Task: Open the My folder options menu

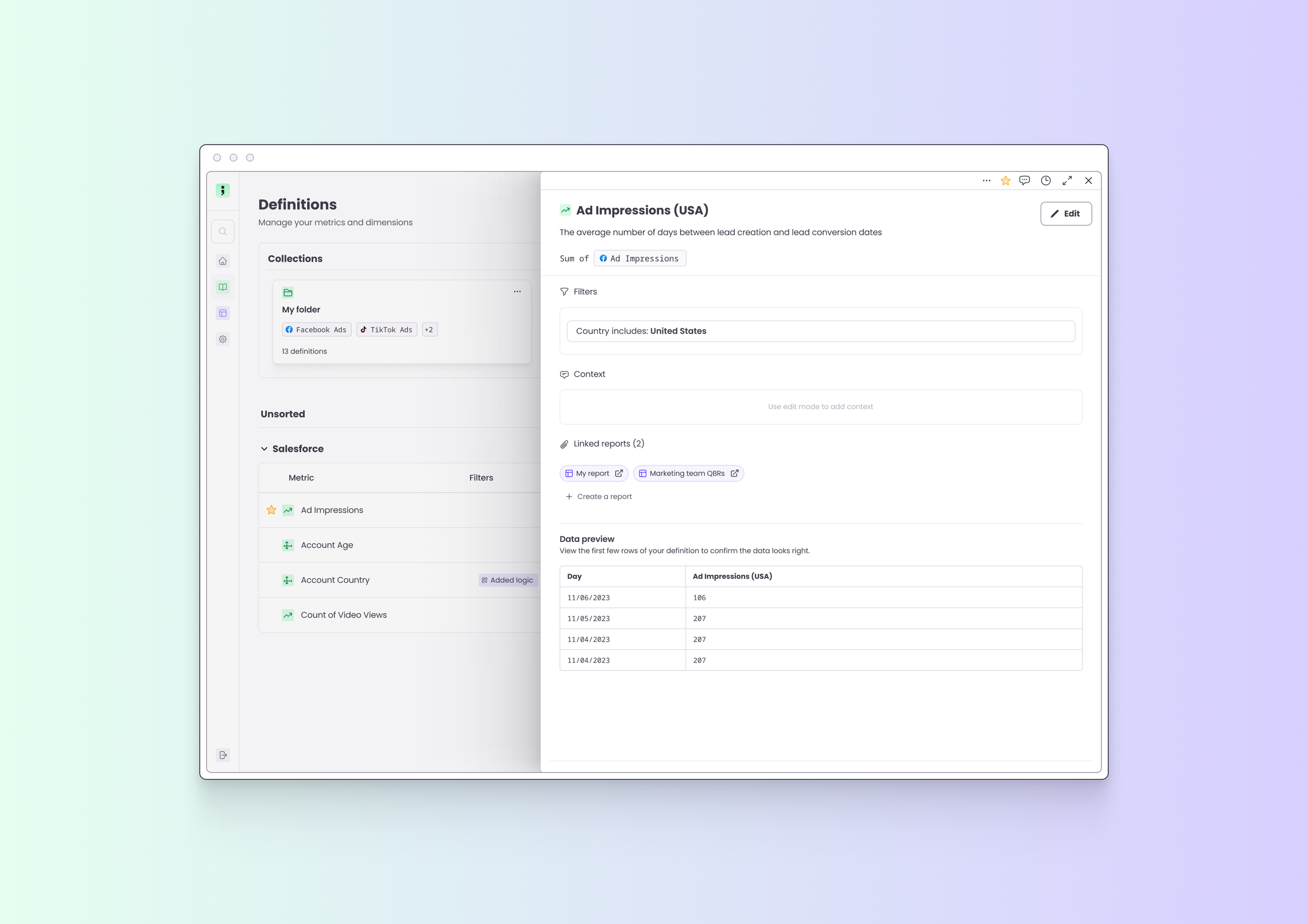Action: coord(517,291)
